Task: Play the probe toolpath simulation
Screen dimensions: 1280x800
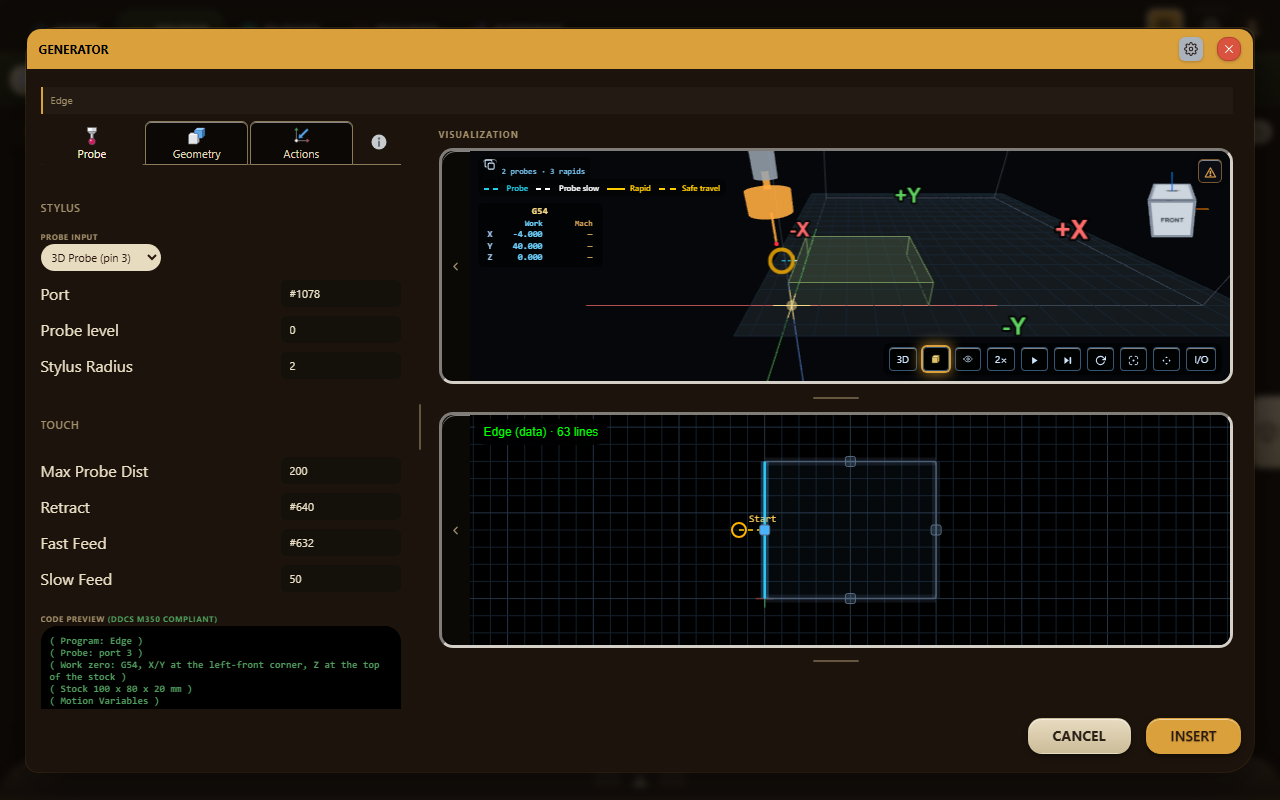Action: click(1034, 360)
